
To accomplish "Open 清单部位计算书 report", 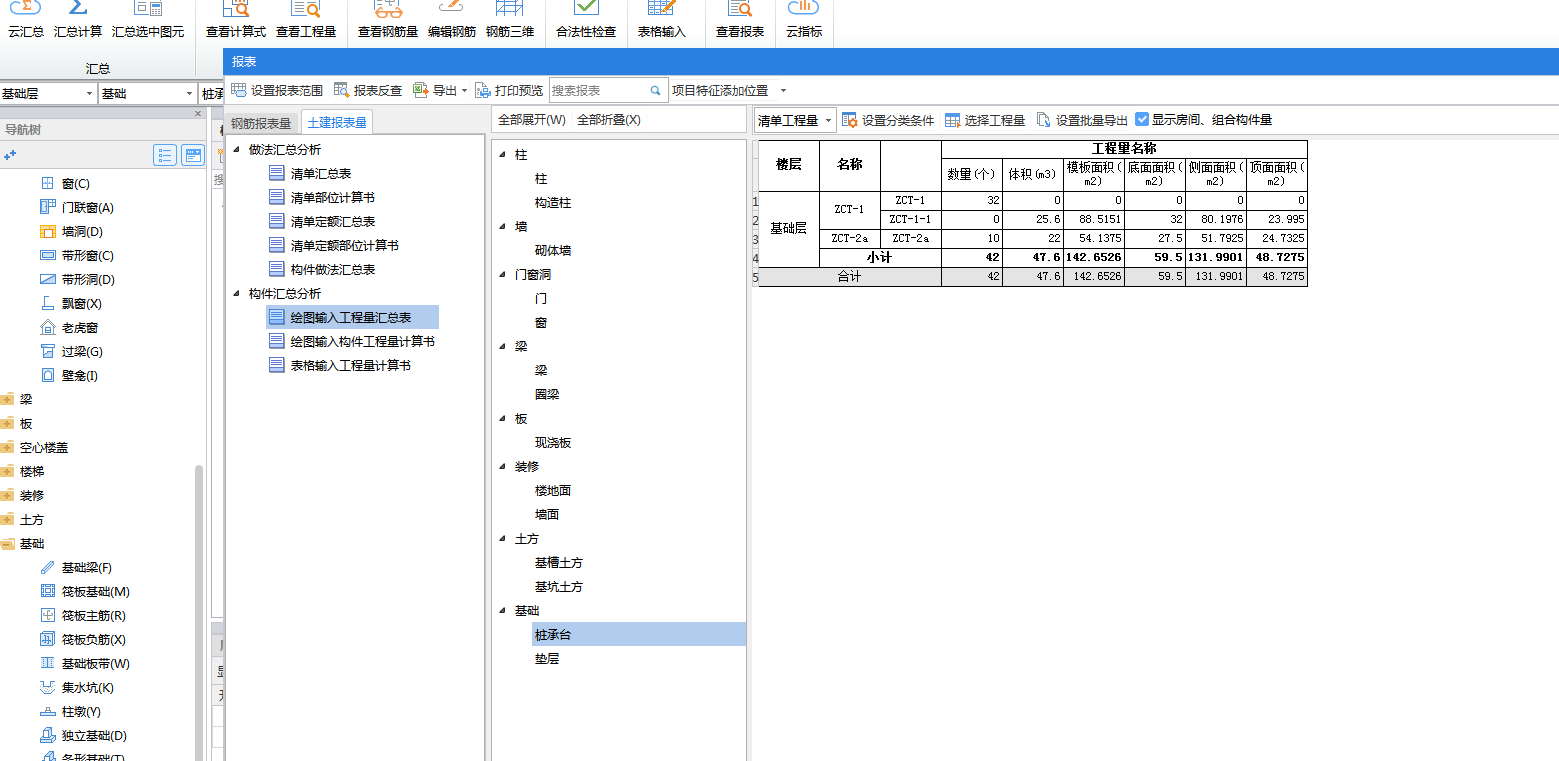I will [322, 198].
